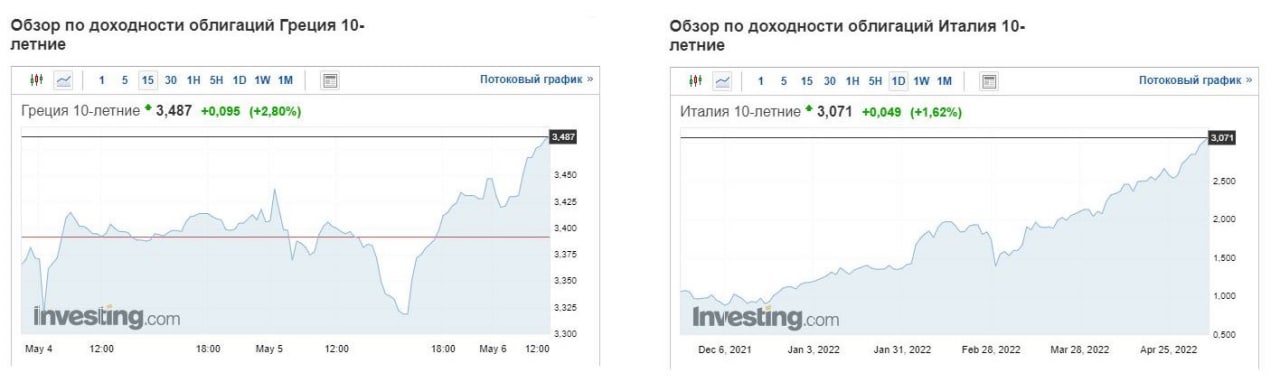The image size is (1280, 382).
Task: Select 15-minute interval on Italy chart
Action: tap(806, 81)
